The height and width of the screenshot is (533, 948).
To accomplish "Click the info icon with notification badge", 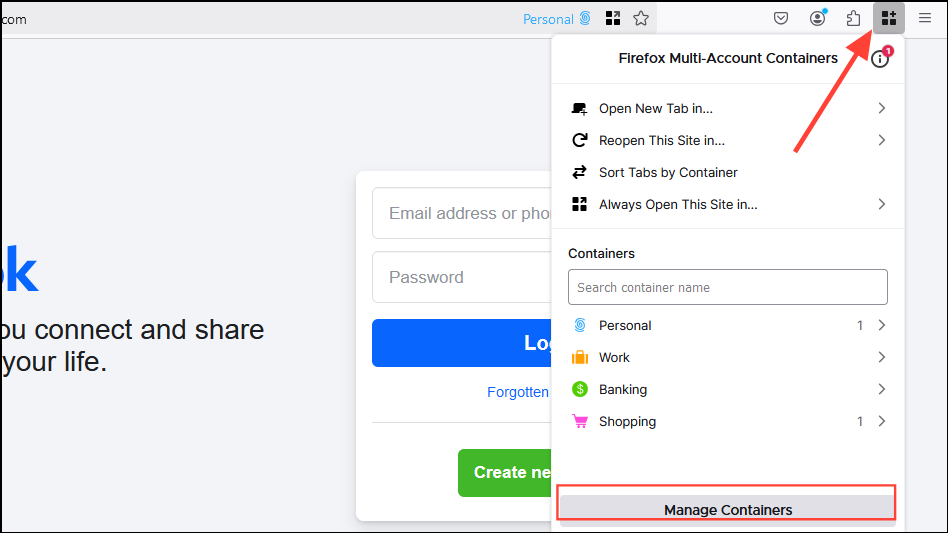I will pyautogui.click(x=880, y=58).
